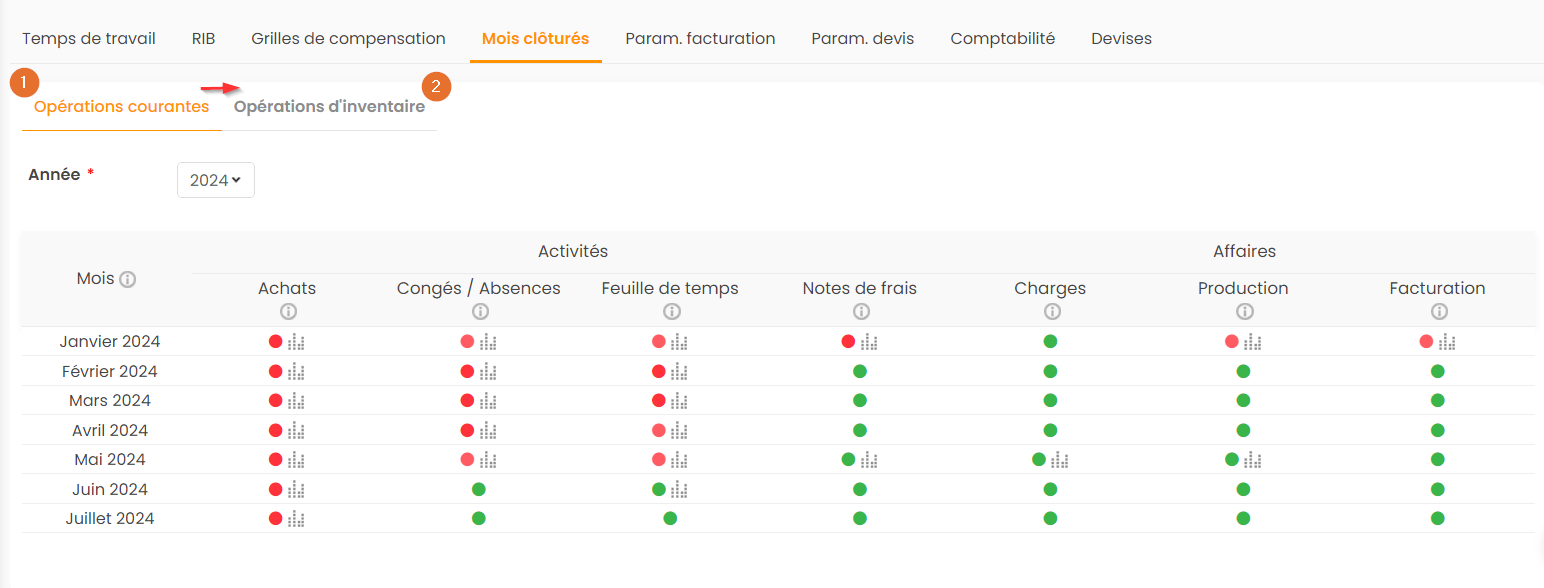Click info icon under Production column

pos(1244,311)
